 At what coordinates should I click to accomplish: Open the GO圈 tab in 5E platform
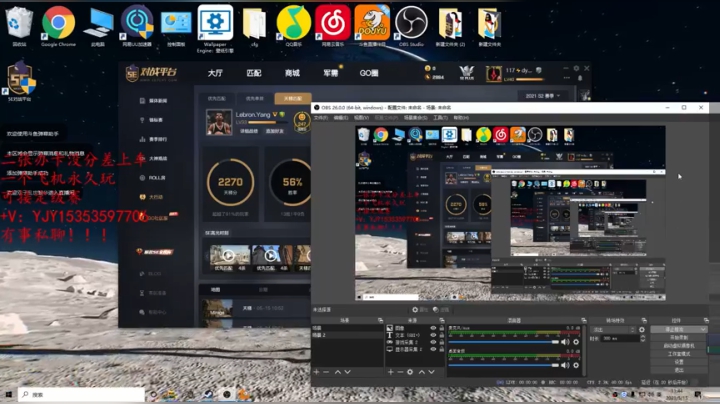(369, 73)
